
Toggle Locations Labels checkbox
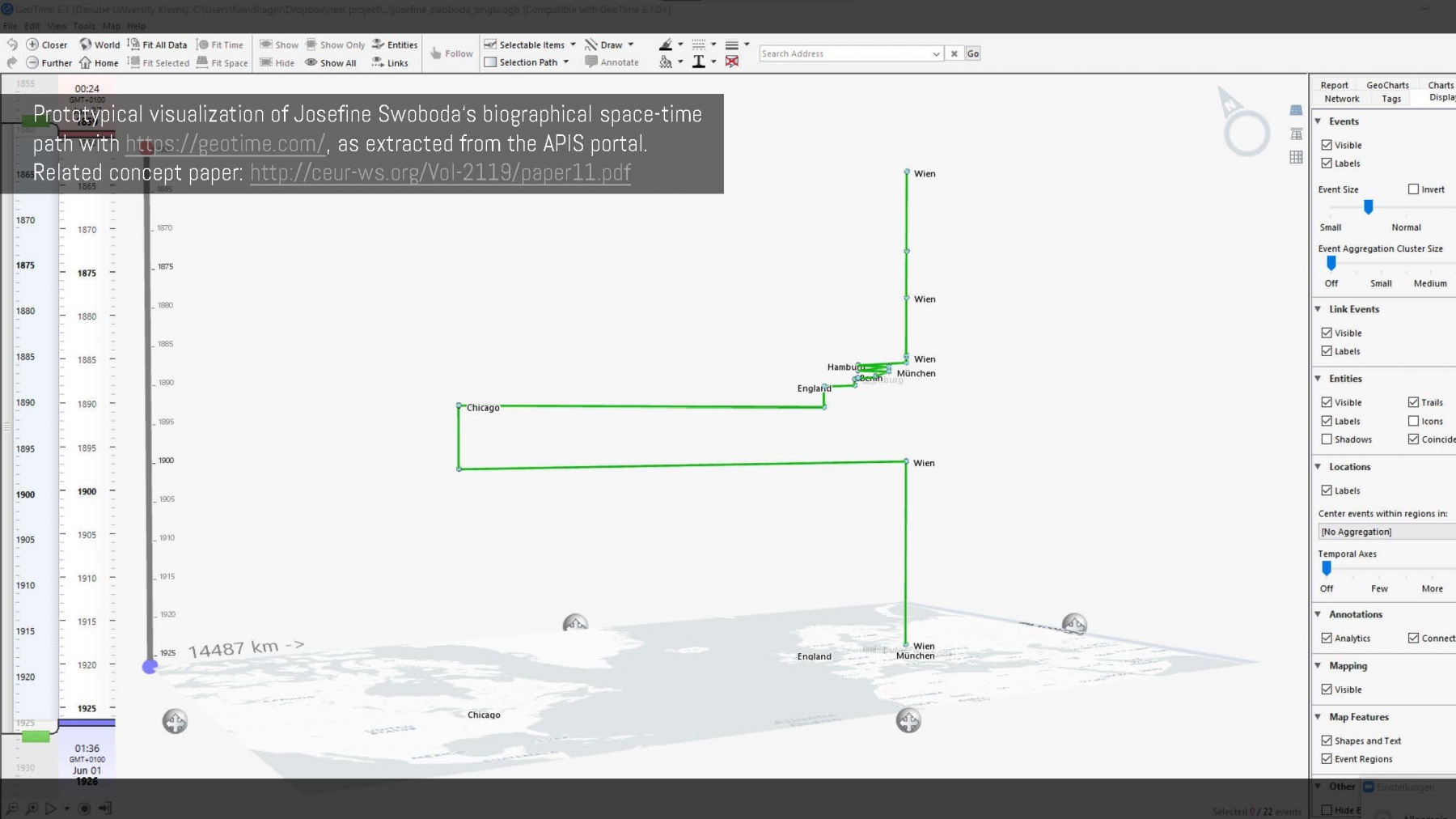tap(1327, 490)
